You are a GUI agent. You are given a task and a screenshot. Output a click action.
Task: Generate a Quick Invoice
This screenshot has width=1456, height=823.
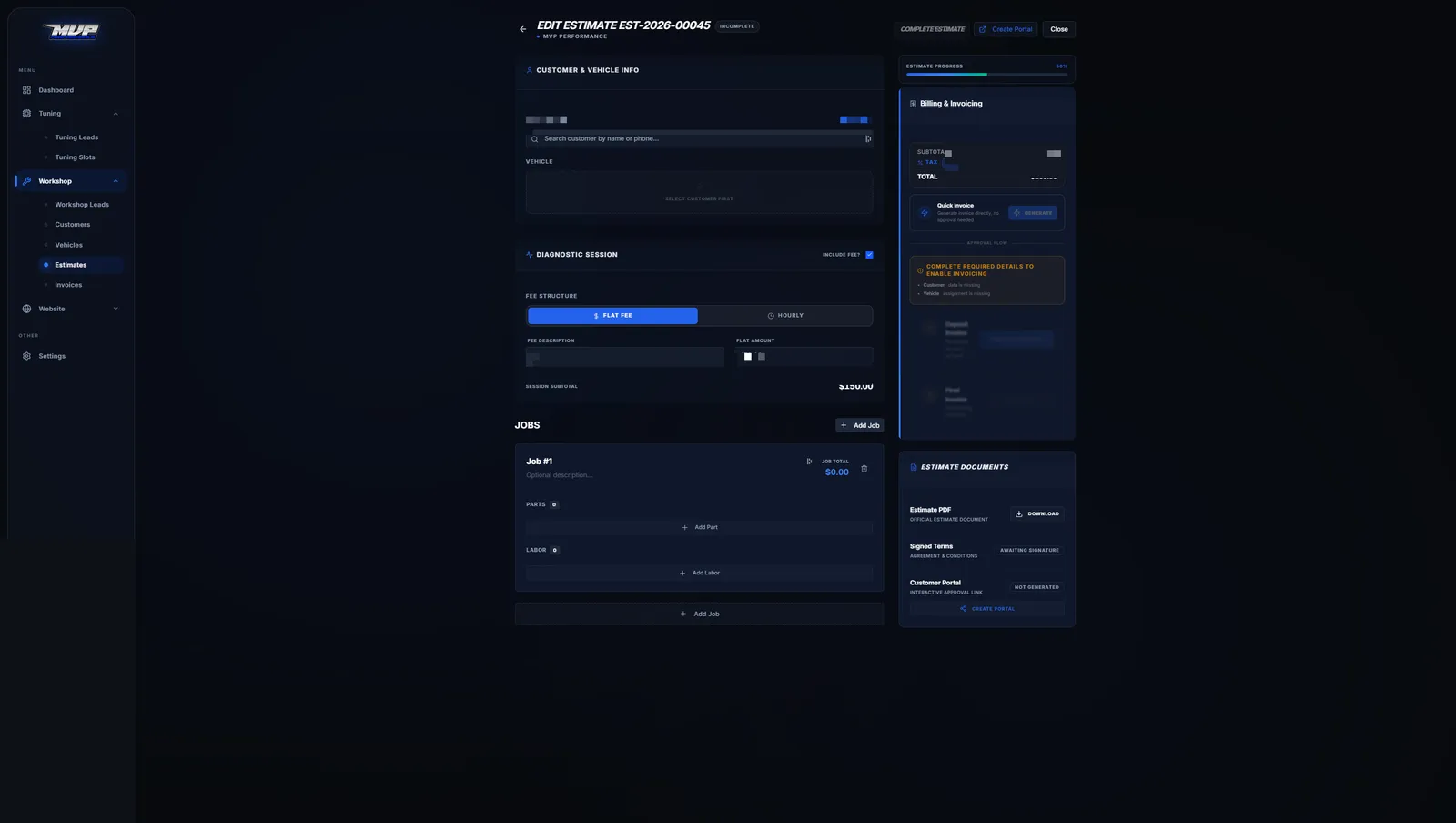click(x=1033, y=213)
